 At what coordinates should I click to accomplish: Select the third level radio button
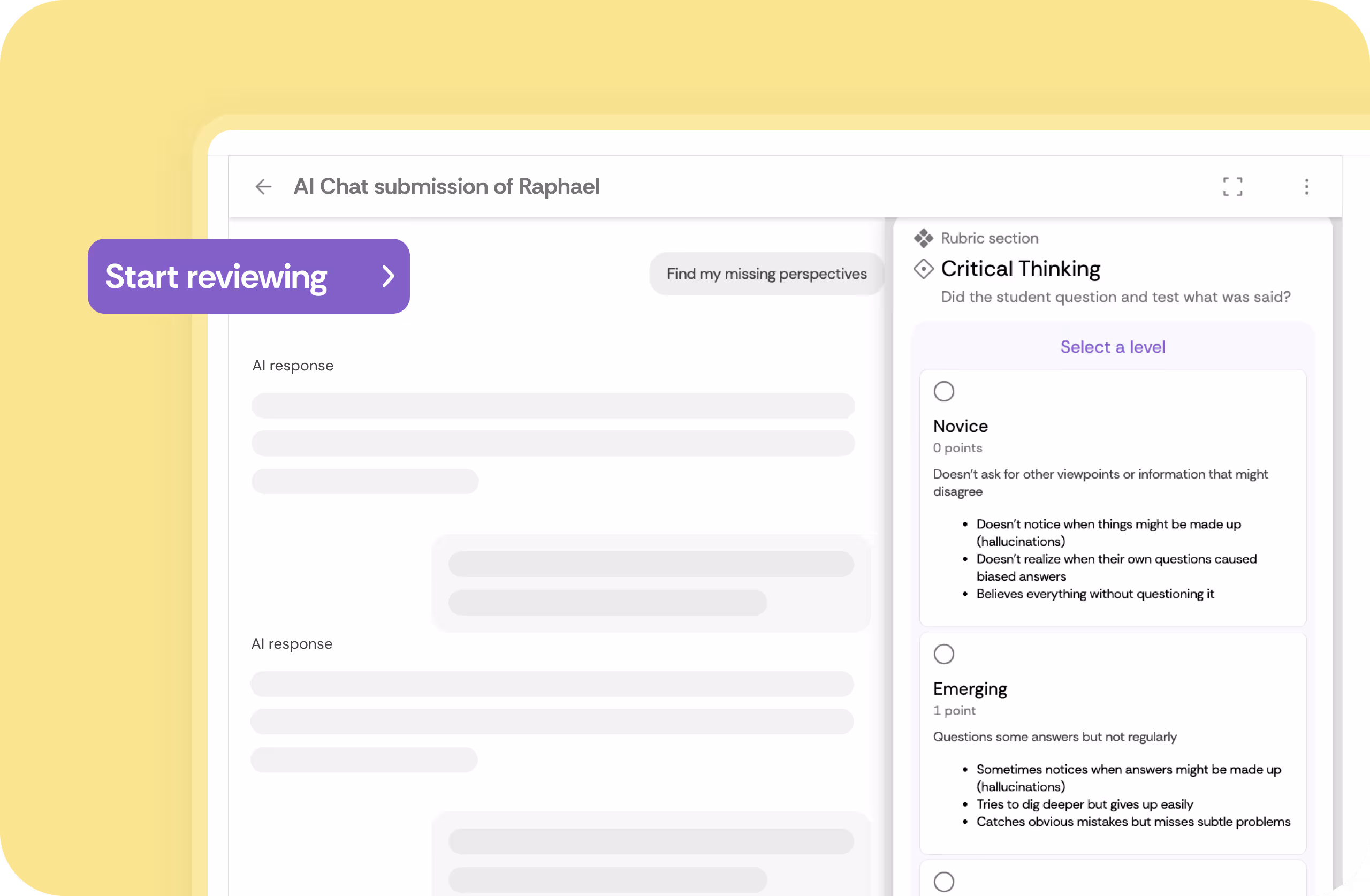coord(943,882)
